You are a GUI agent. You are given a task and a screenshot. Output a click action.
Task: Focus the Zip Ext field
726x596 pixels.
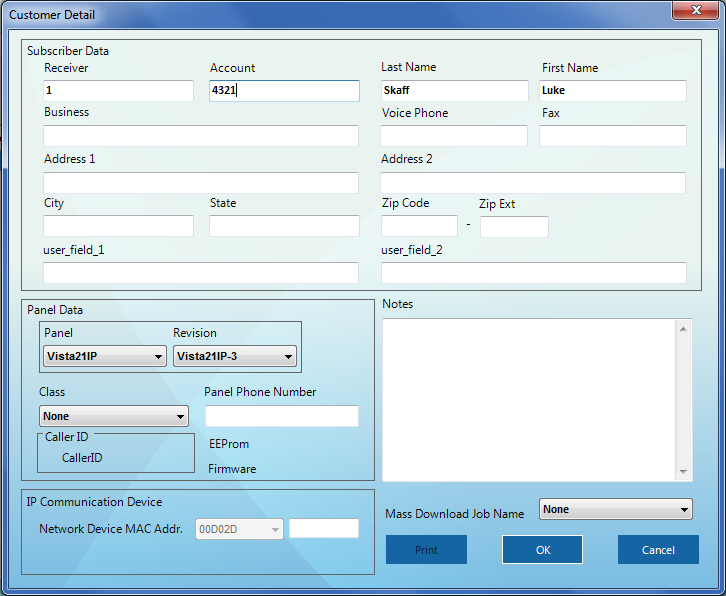514,227
